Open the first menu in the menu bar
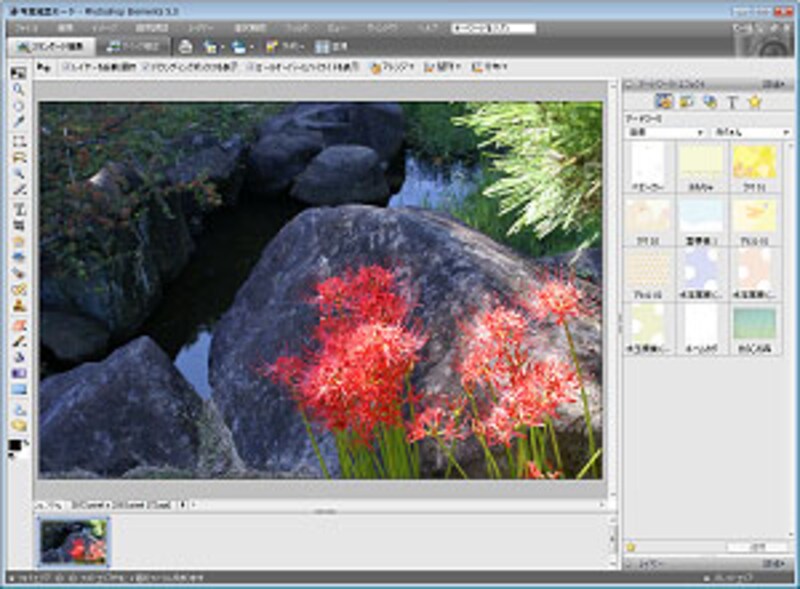Viewport: 800px width, 589px height. coord(27,28)
